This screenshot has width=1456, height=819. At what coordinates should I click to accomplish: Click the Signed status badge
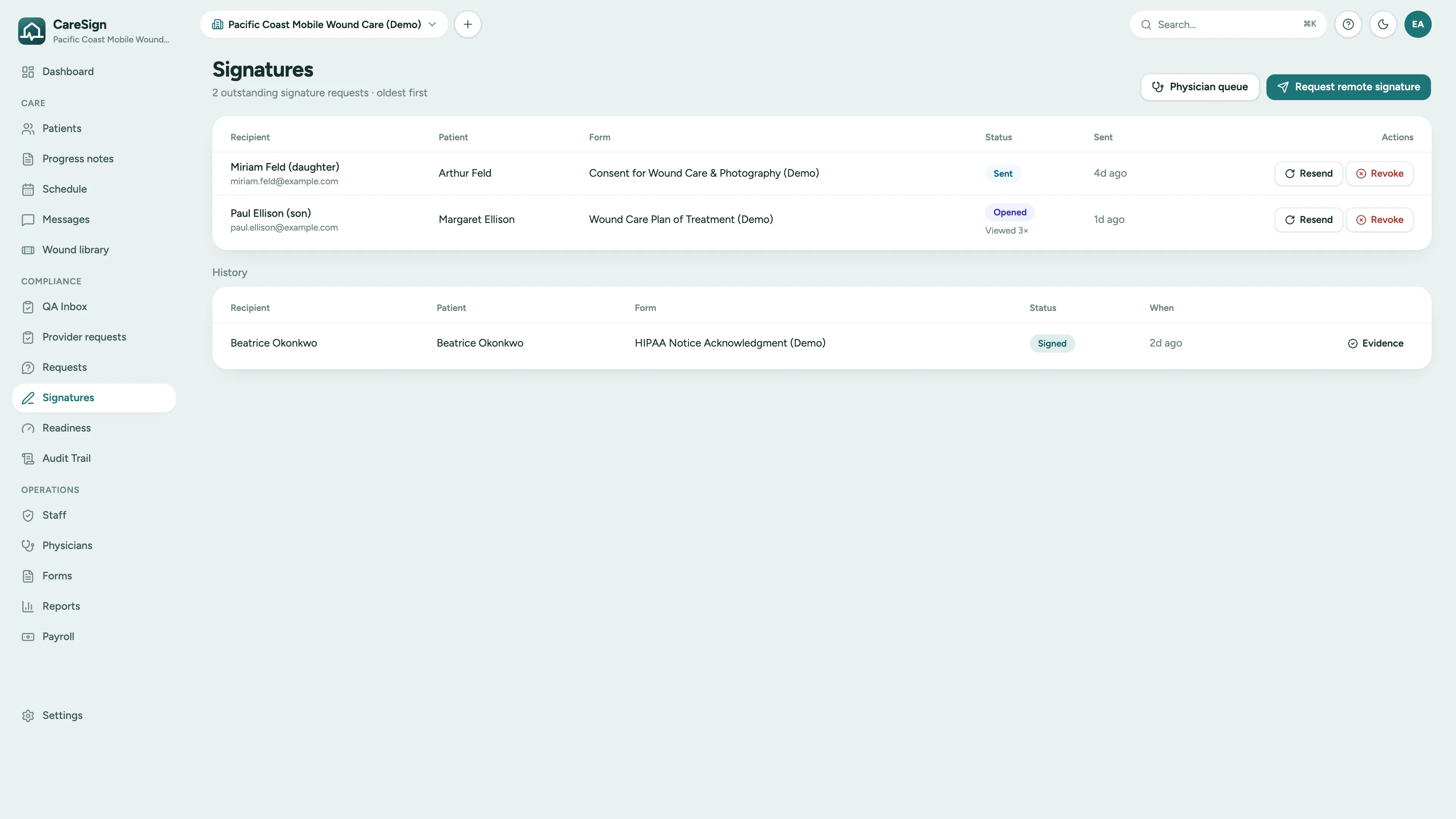coord(1052,344)
